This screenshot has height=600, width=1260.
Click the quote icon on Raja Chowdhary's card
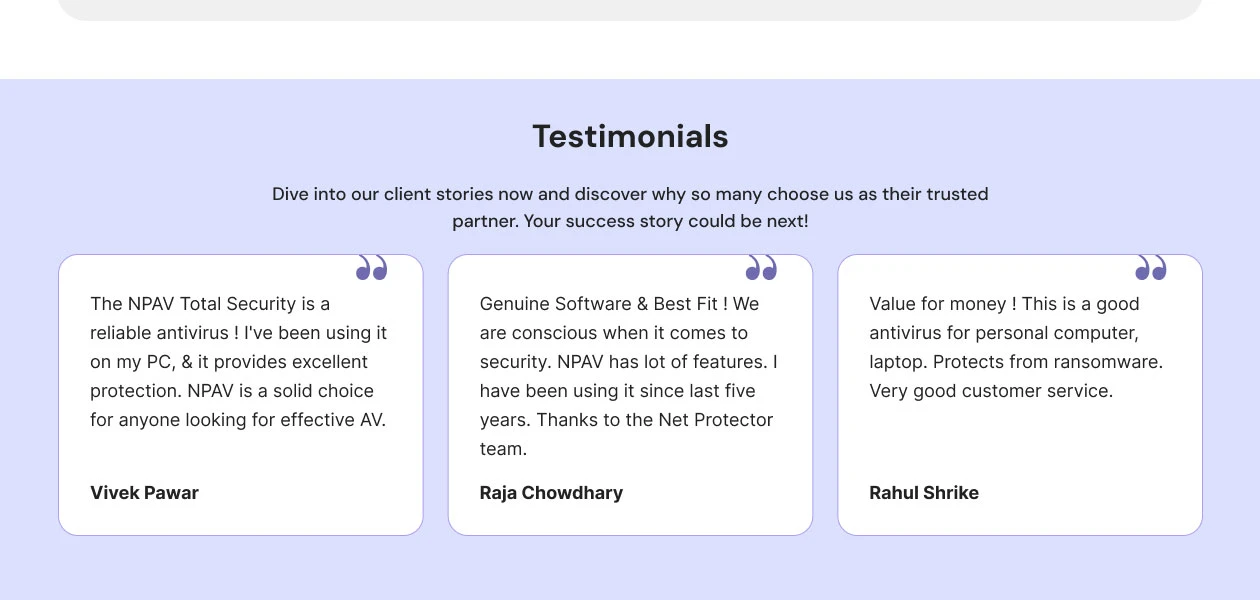coord(761,267)
